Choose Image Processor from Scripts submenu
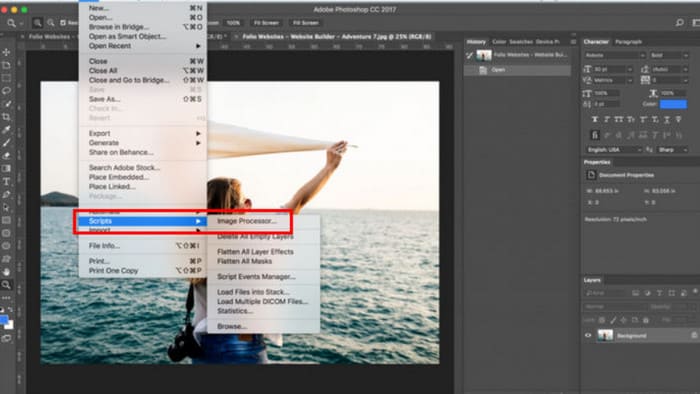 tap(246, 221)
